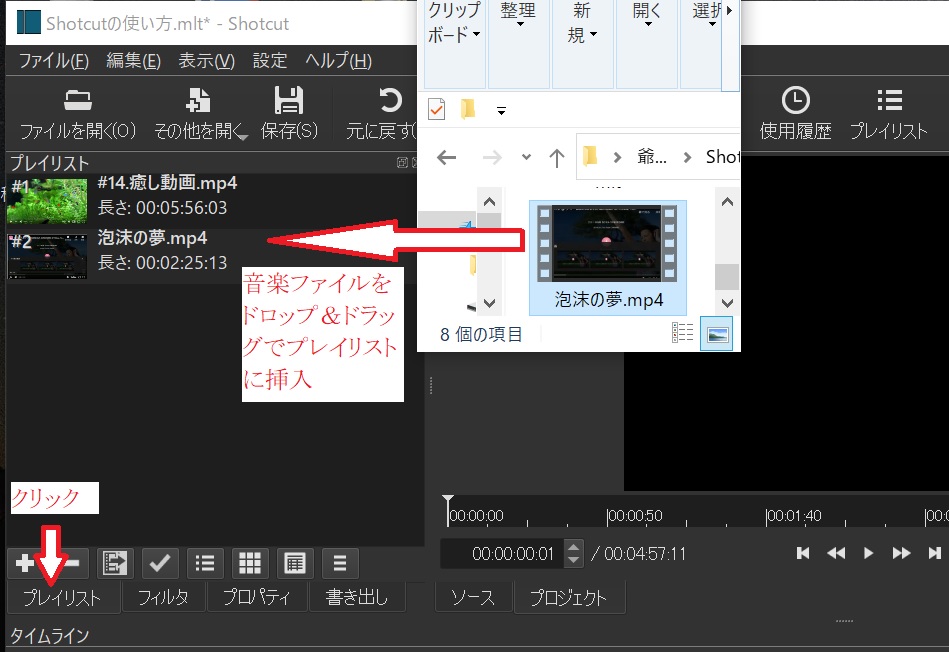The height and width of the screenshot is (652, 949).
Task: Remove selected clip with the minus icon
Action: coord(76,563)
